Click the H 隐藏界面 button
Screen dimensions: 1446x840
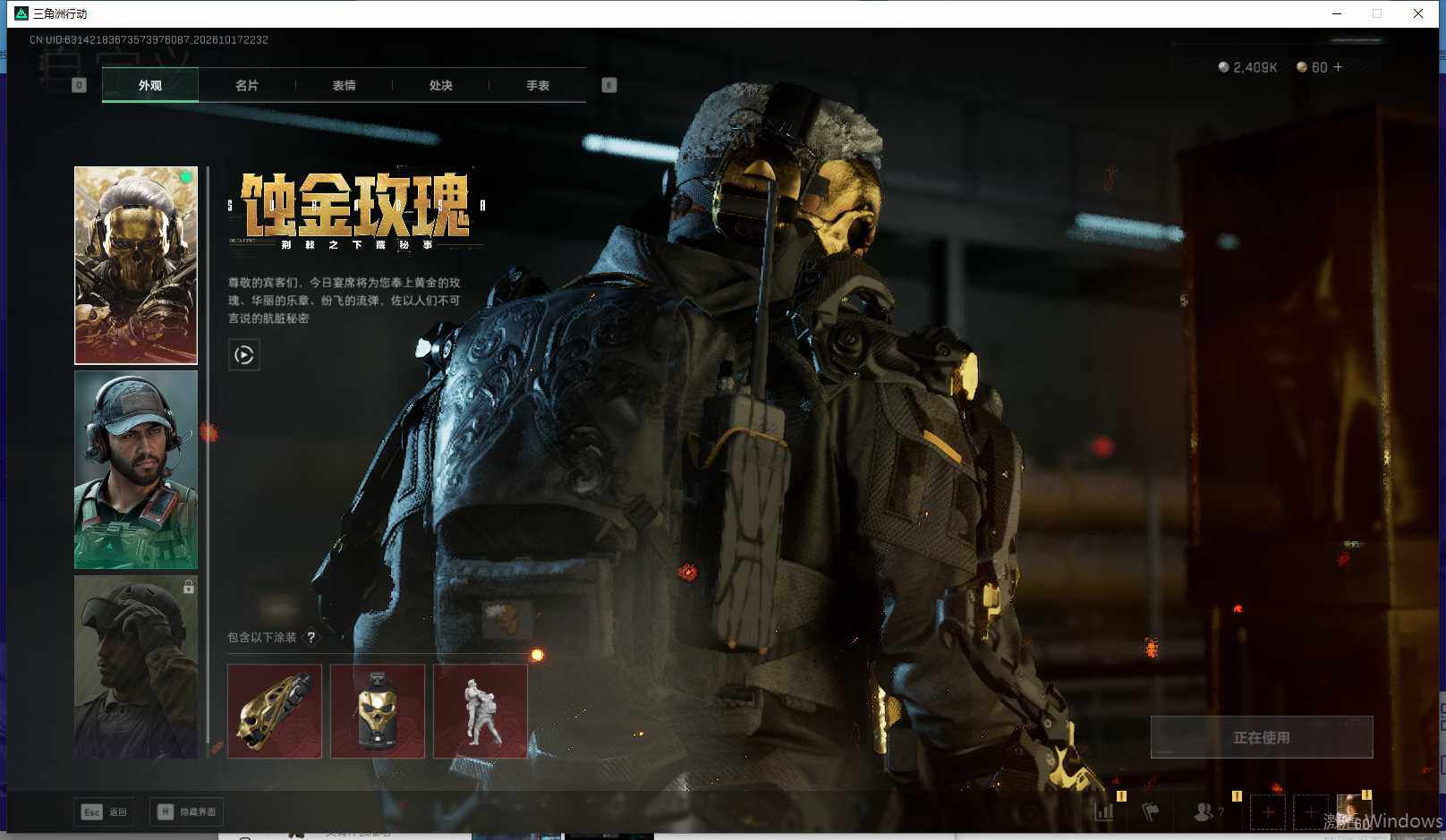coord(186,811)
